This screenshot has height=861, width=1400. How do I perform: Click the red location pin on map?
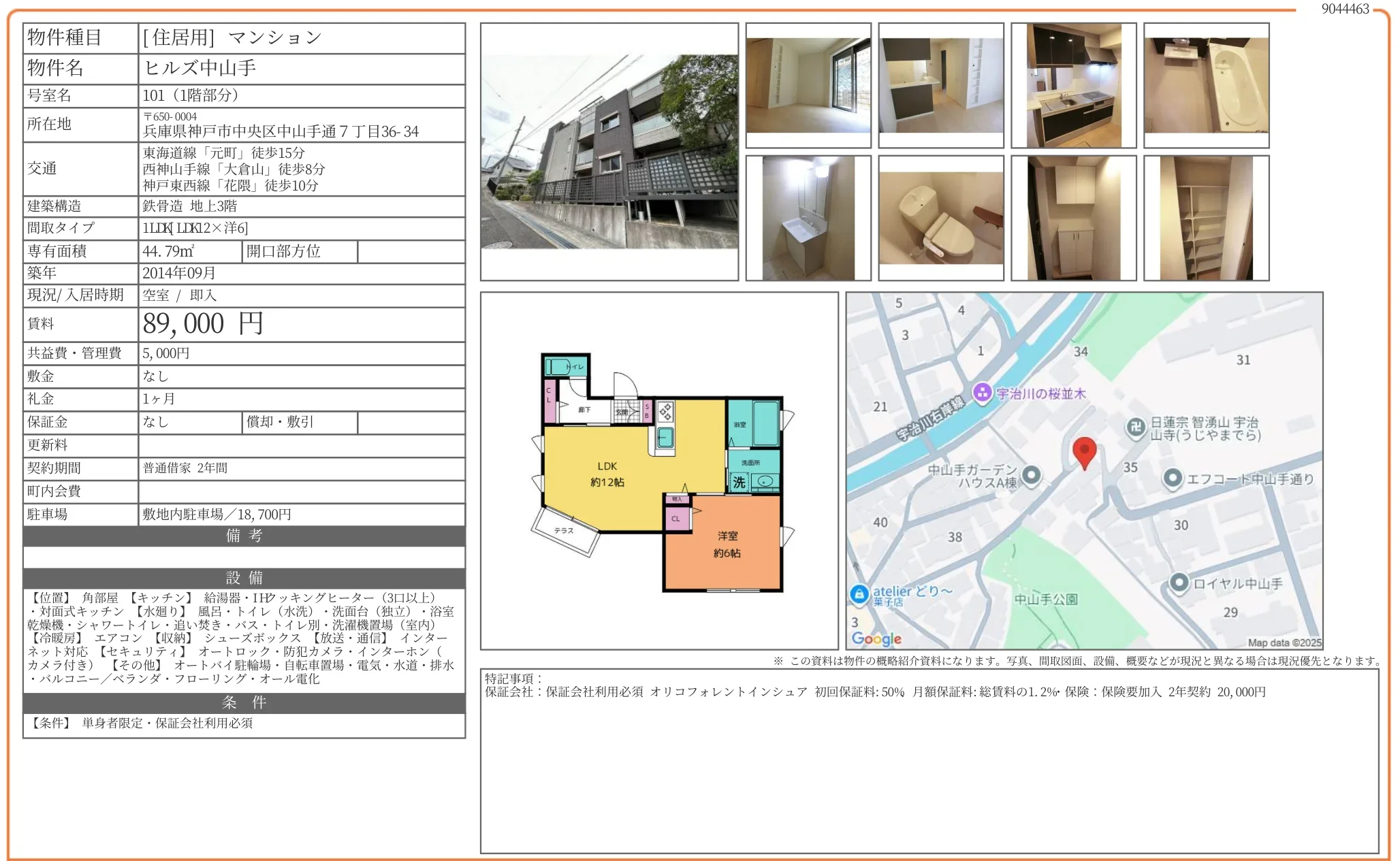1084,451
